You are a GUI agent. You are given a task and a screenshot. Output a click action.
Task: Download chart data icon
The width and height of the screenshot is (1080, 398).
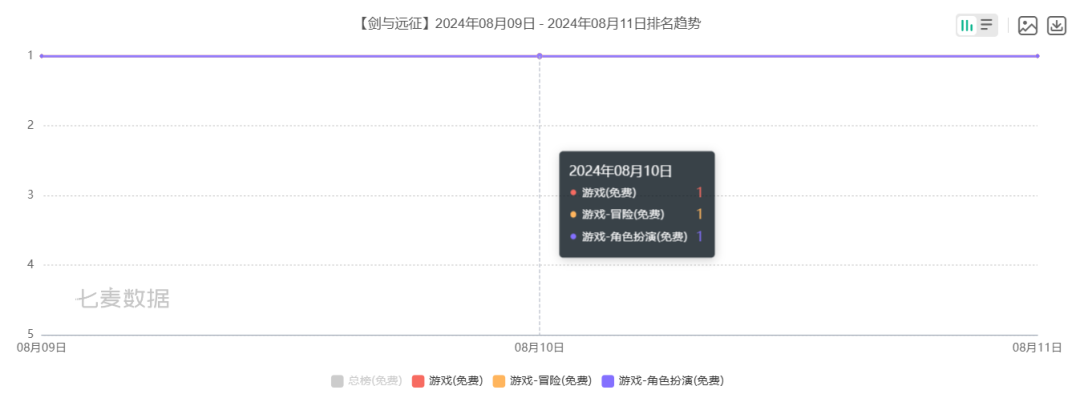tap(1057, 25)
